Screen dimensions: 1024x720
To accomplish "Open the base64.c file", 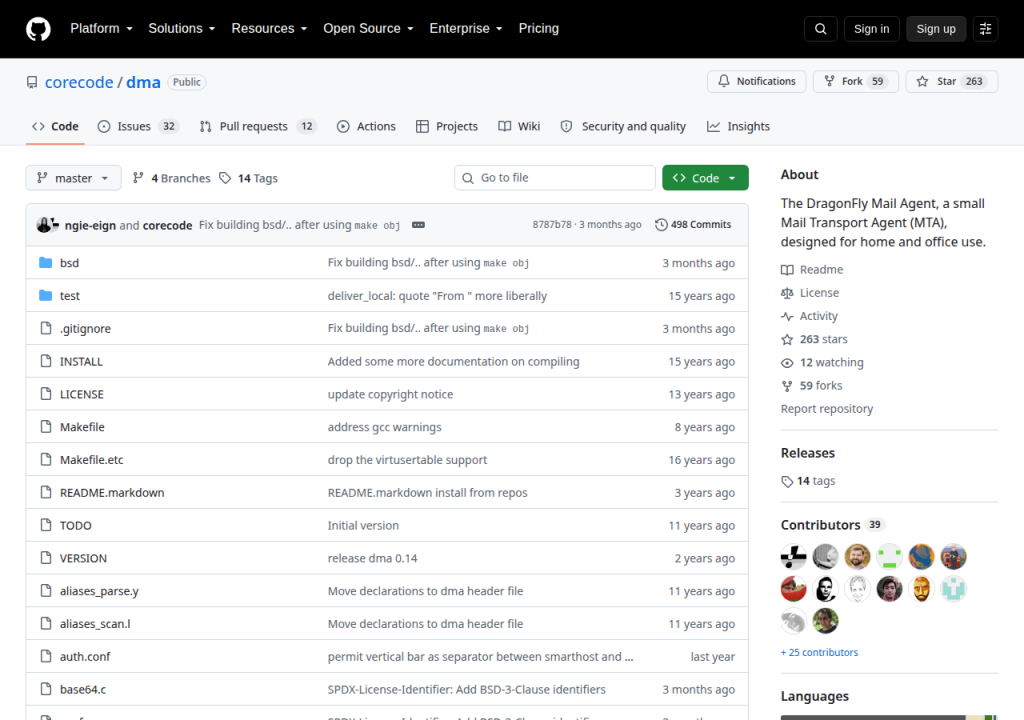I will (x=83, y=689).
